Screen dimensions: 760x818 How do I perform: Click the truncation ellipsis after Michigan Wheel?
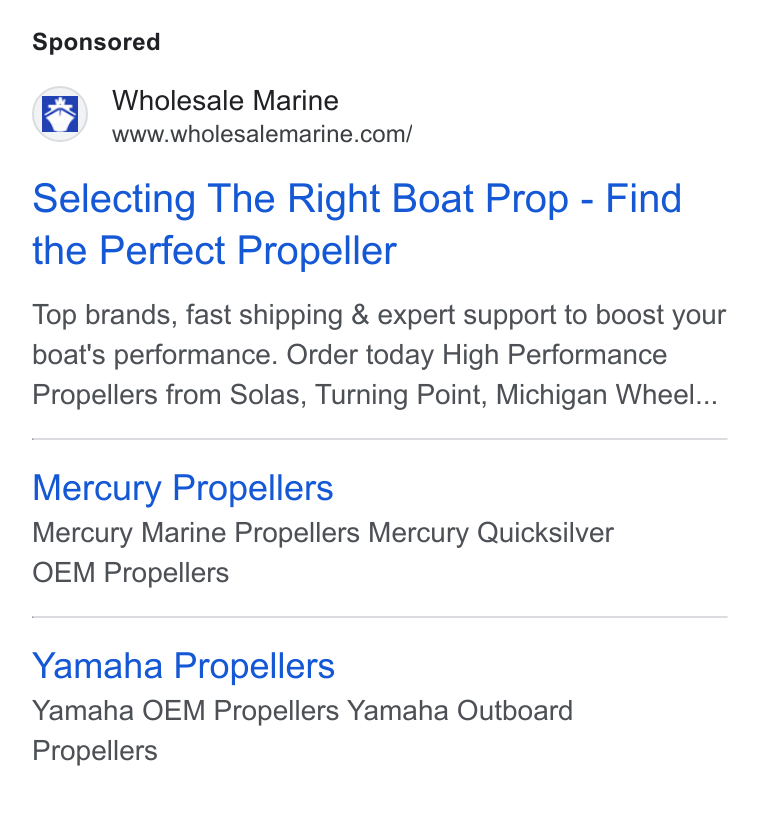(707, 403)
